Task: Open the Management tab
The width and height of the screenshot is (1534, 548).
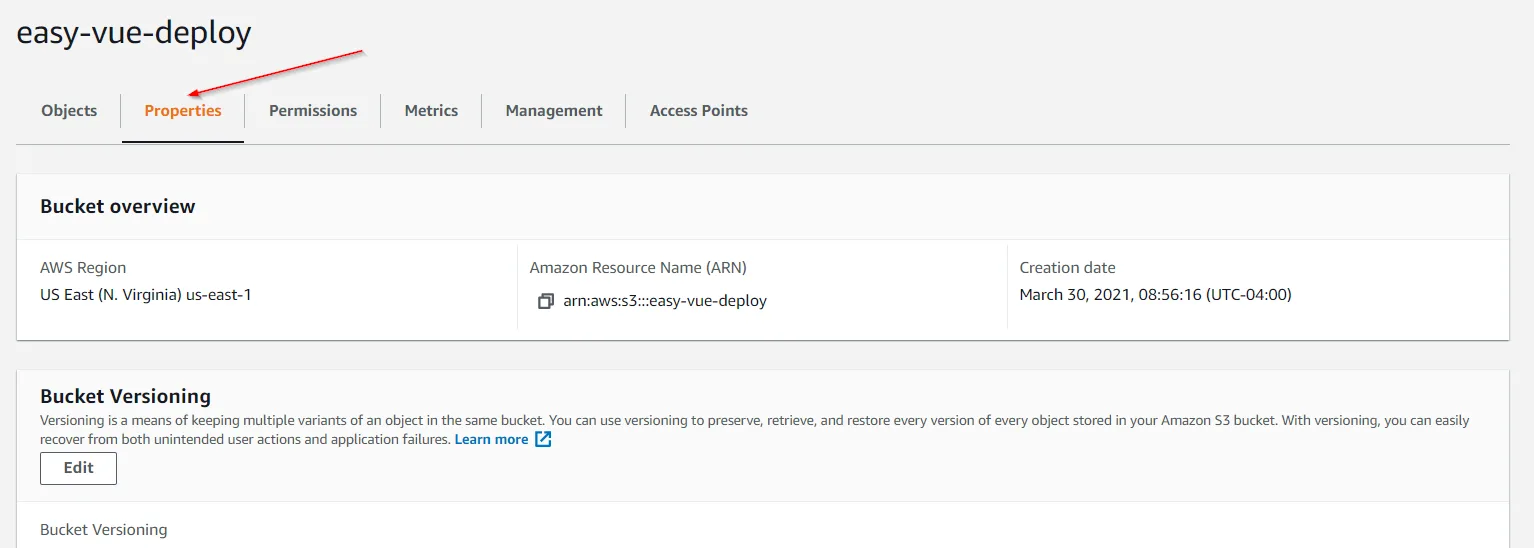Action: pyautogui.click(x=554, y=111)
